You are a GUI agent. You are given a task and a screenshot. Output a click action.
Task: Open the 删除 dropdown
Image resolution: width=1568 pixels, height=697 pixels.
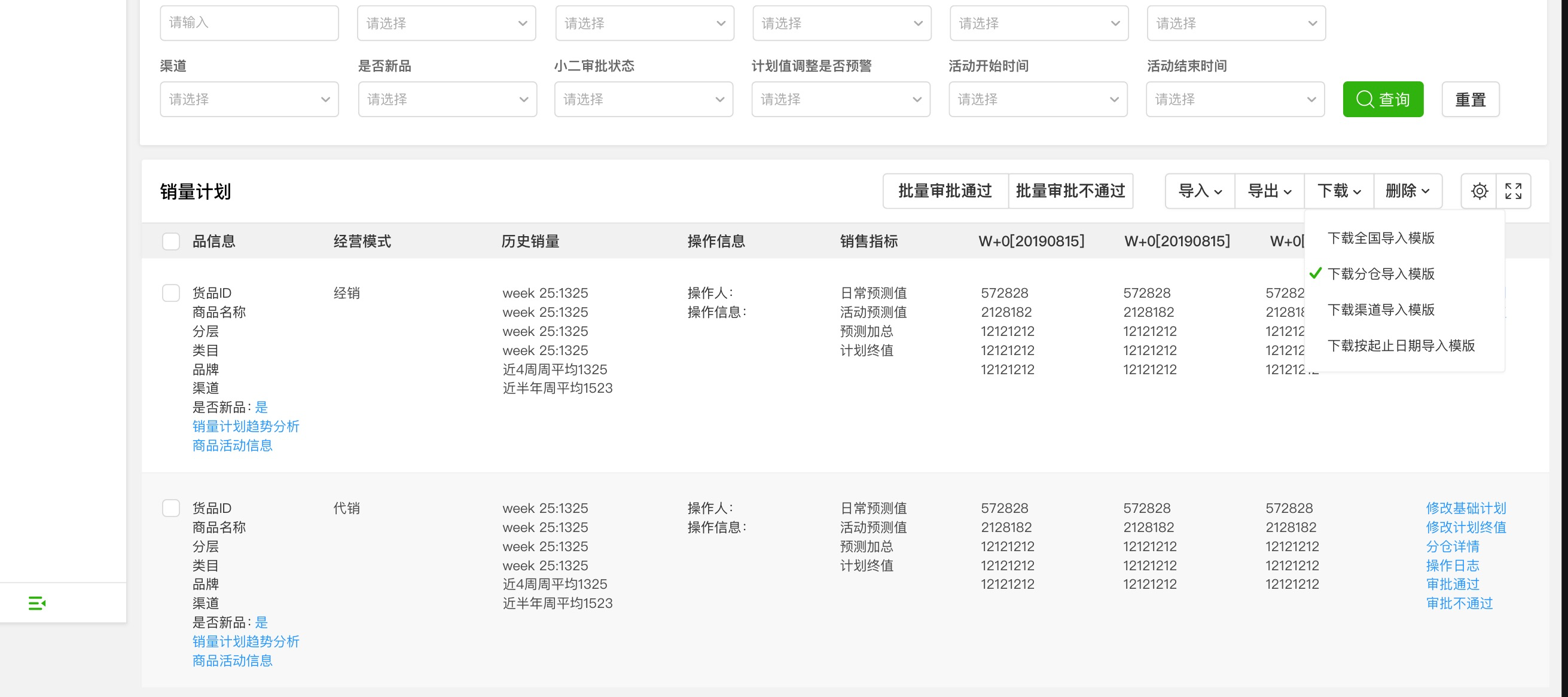pyautogui.click(x=1408, y=191)
